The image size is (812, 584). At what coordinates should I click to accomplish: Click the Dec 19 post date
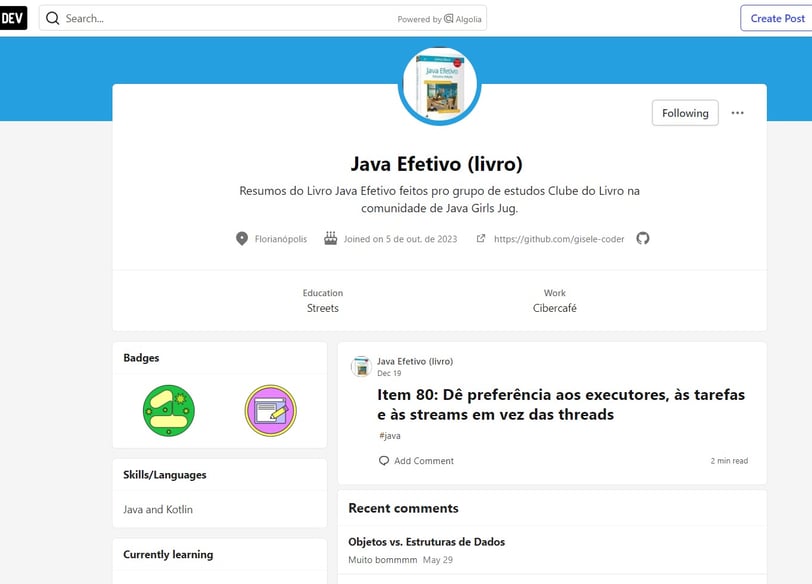pyautogui.click(x=389, y=373)
